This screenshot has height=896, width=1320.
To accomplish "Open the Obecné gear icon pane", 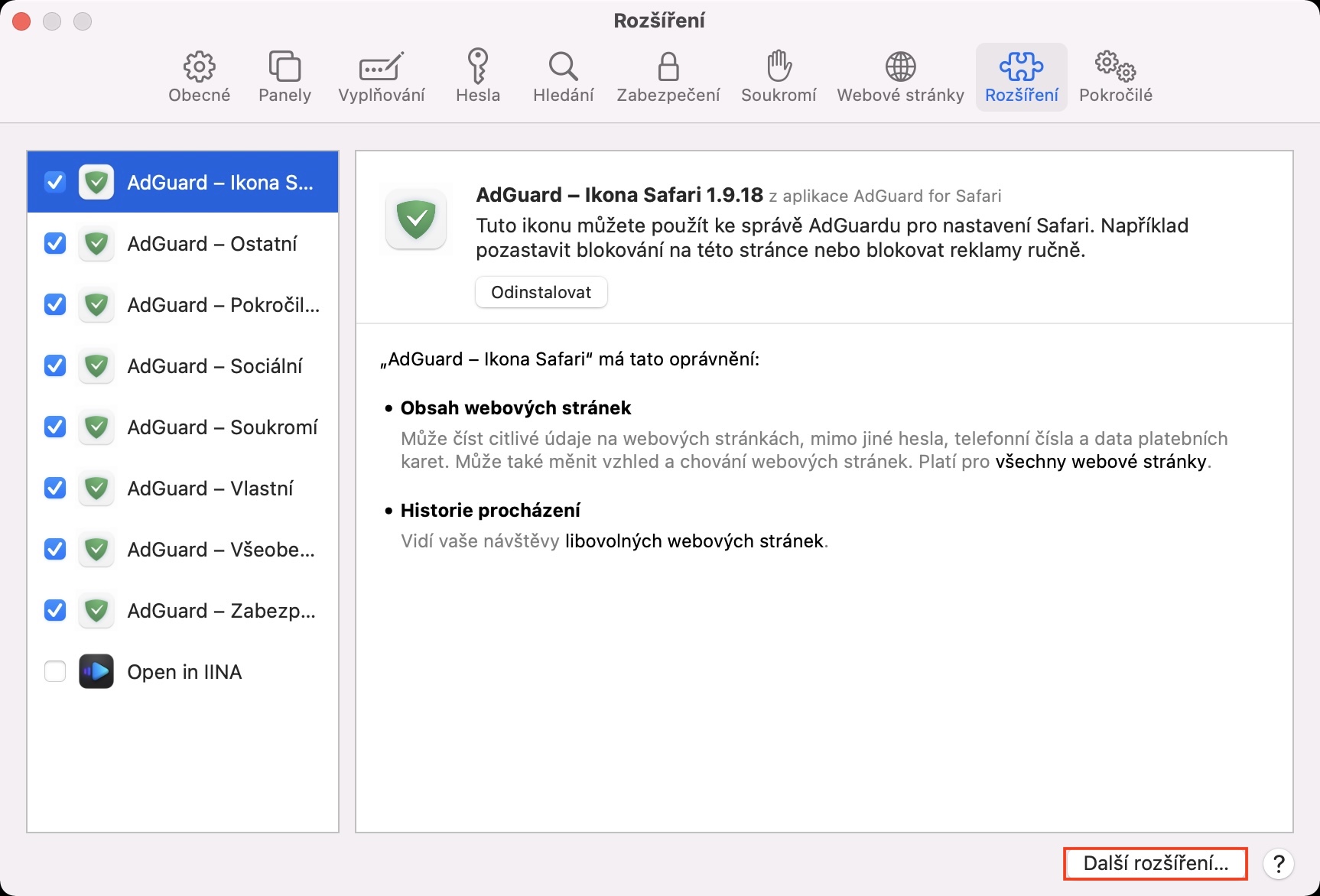I will pos(199,77).
